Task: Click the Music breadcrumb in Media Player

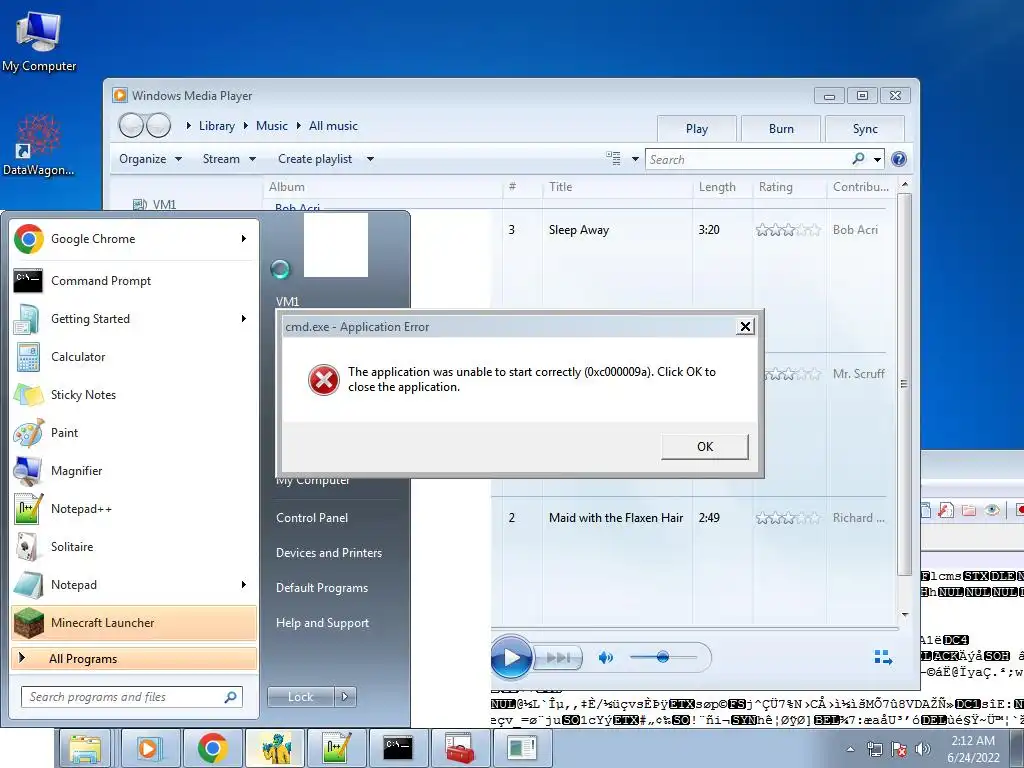Action: [272, 126]
